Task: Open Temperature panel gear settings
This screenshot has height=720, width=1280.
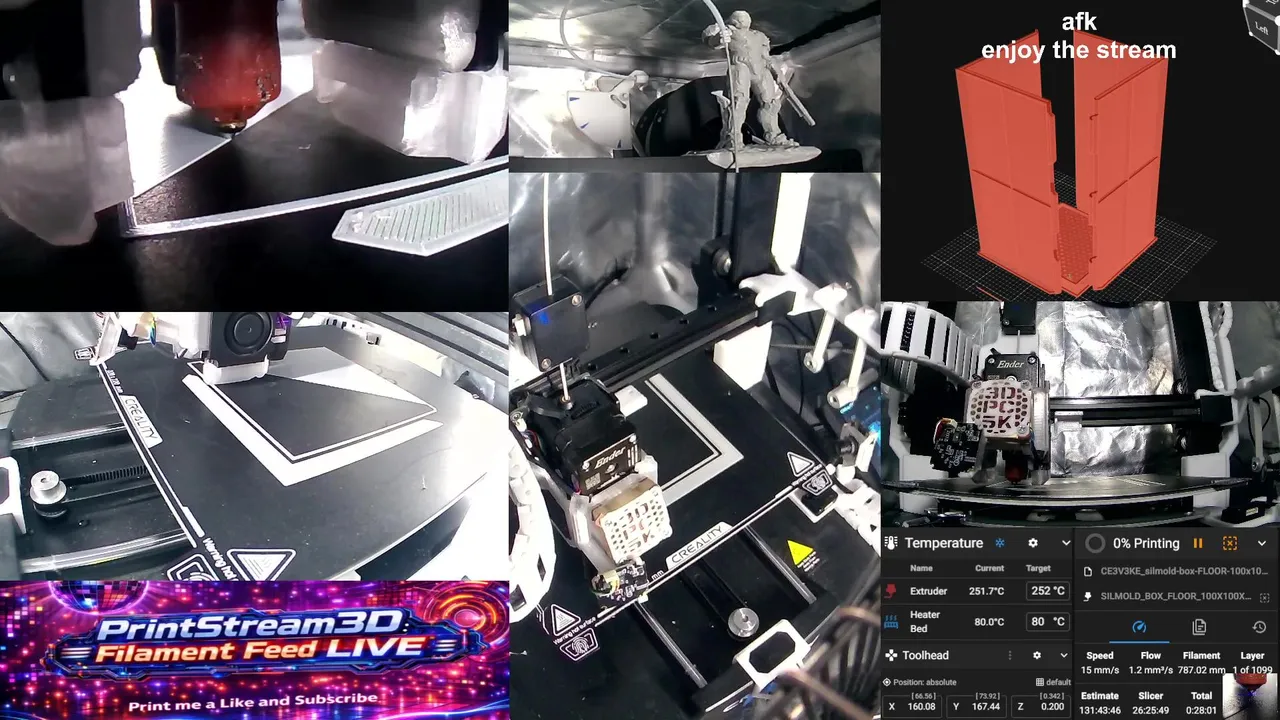Action: (x=1033, y=543)
